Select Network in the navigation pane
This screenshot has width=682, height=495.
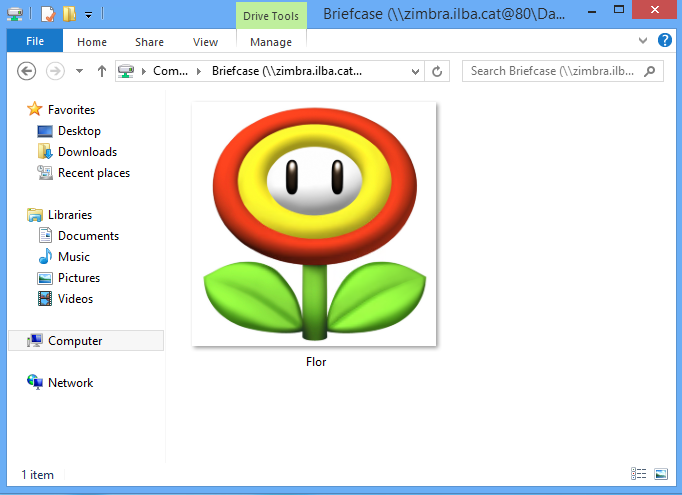[70, 383]
